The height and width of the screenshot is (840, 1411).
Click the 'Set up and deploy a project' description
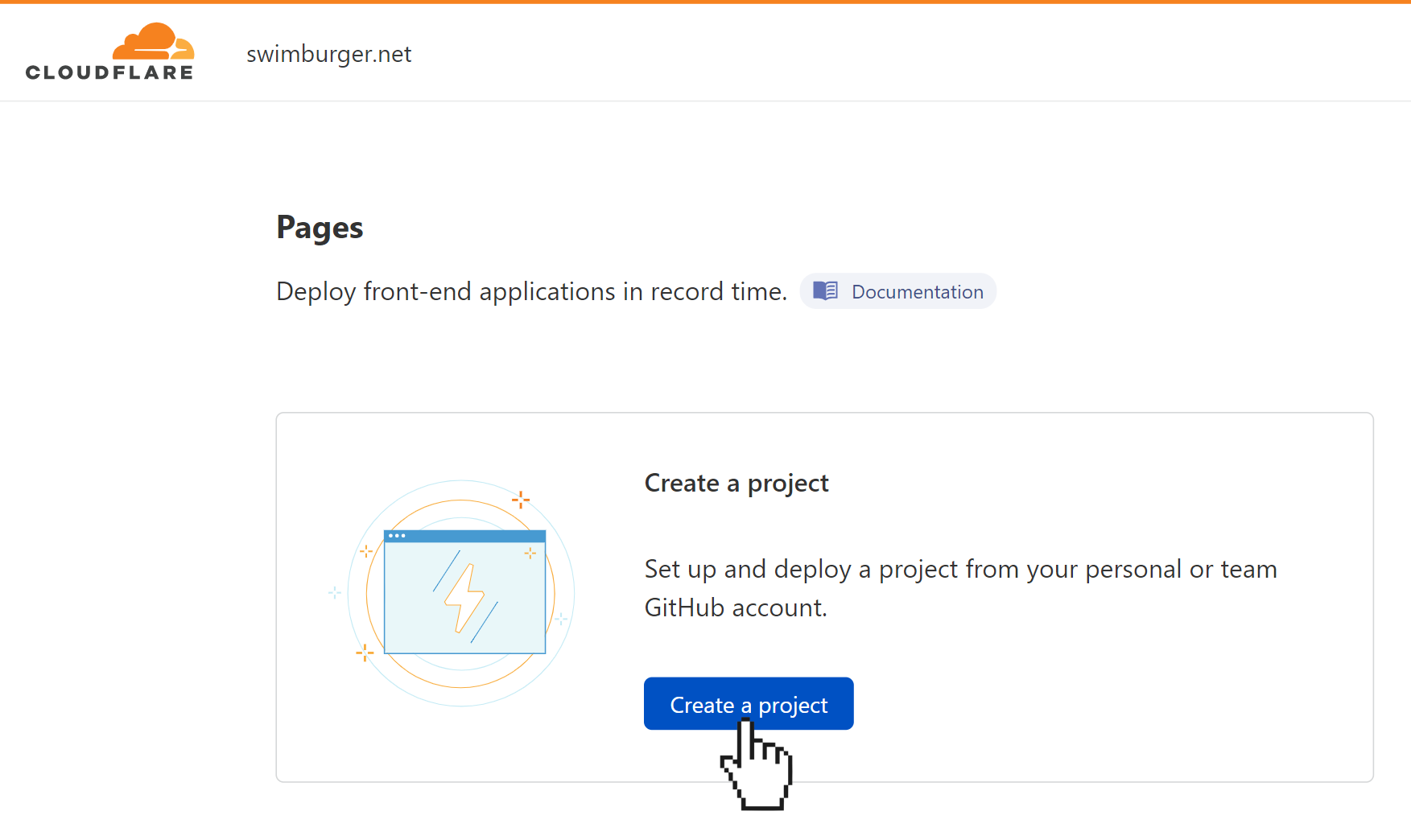(960, 588)
